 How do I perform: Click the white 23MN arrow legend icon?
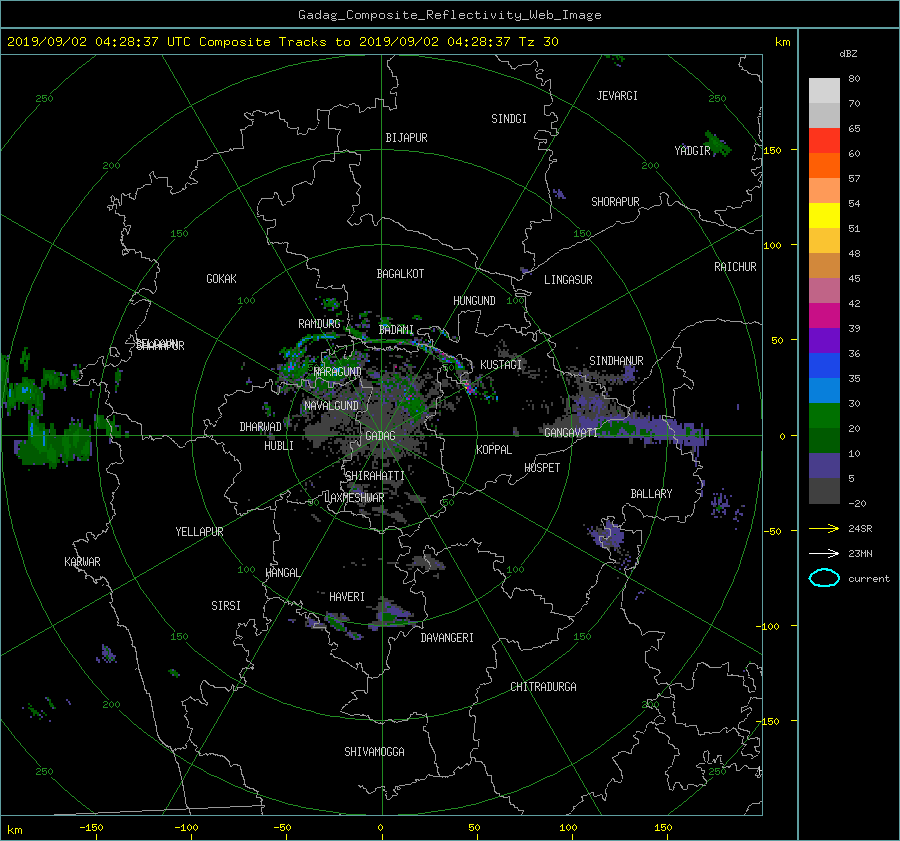pos(824,553)
